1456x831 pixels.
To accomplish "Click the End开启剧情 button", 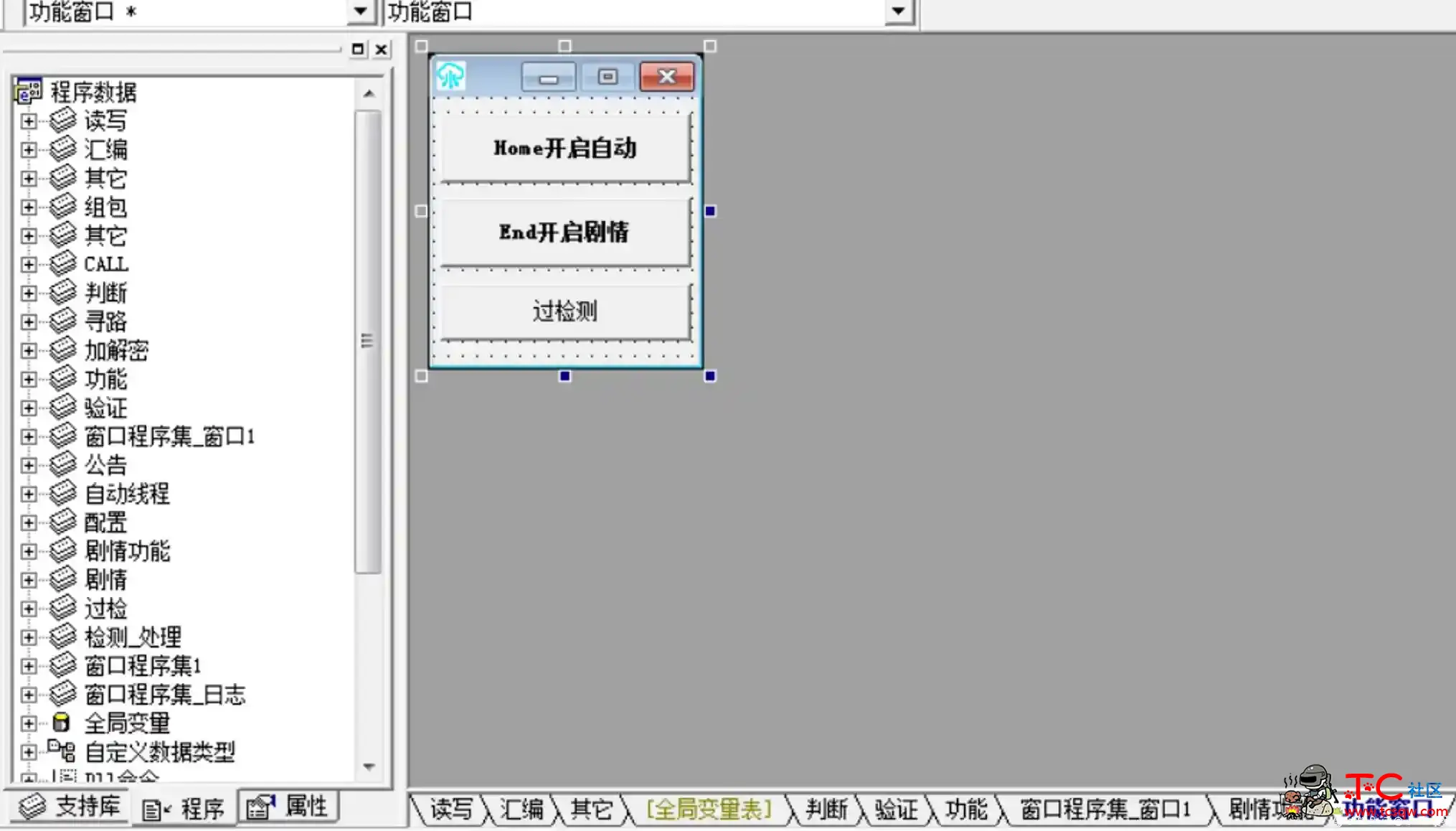I will pos(564,232).
